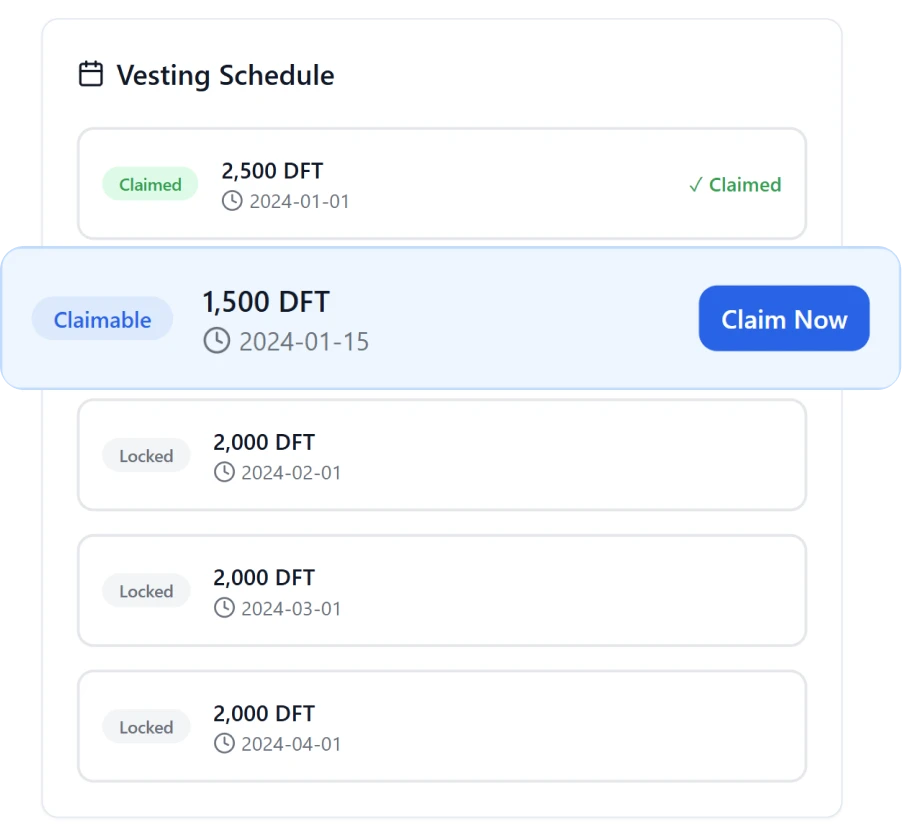902x840 pixels.
Task: Click the clock icon next to 2024-01-15
Action: click(216, 340)
